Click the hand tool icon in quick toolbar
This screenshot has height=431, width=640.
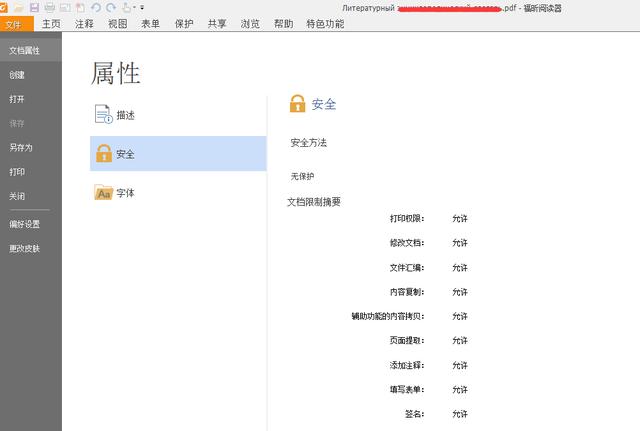click(127, 7)
